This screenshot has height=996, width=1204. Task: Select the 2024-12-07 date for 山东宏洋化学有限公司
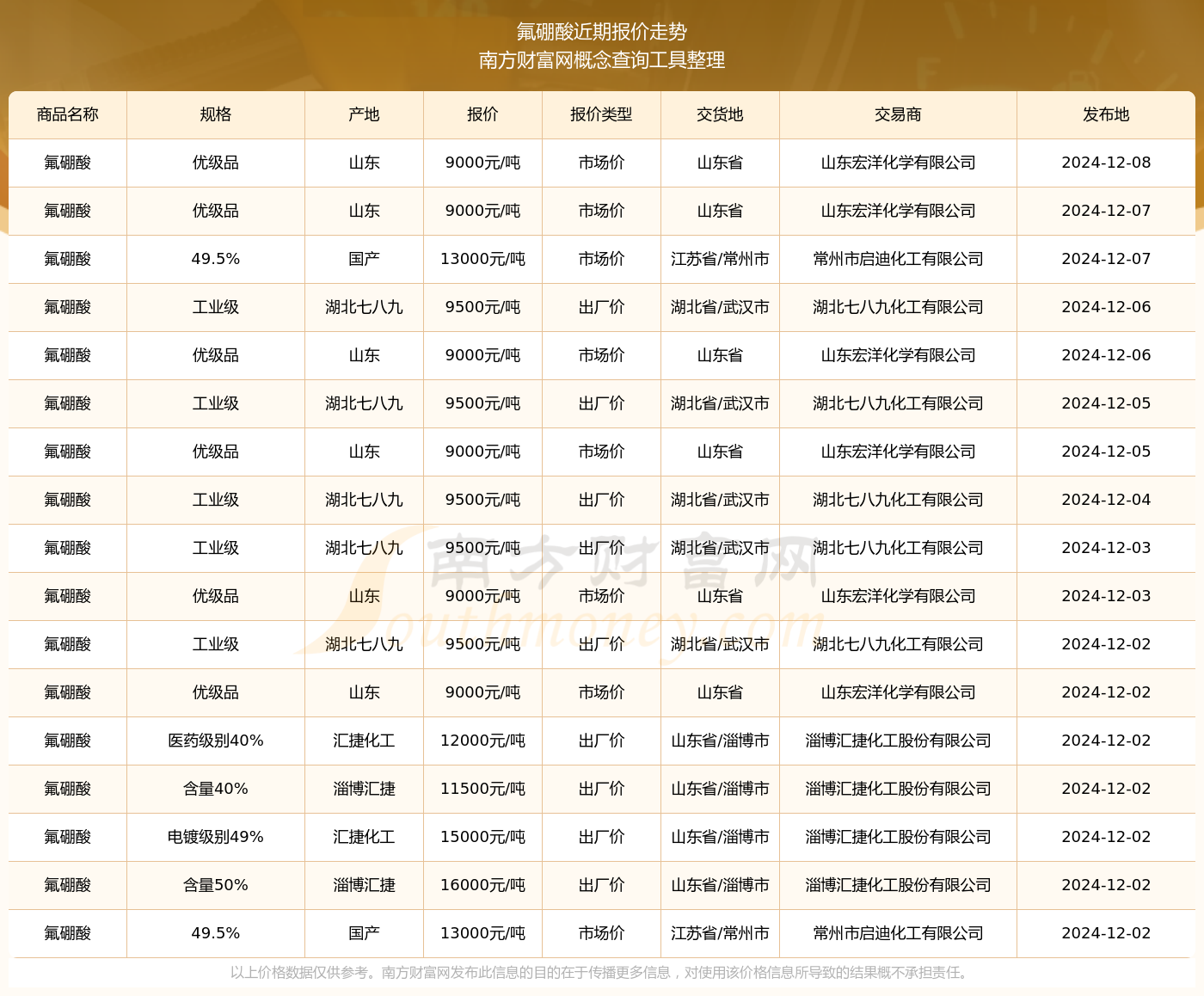1106,211
